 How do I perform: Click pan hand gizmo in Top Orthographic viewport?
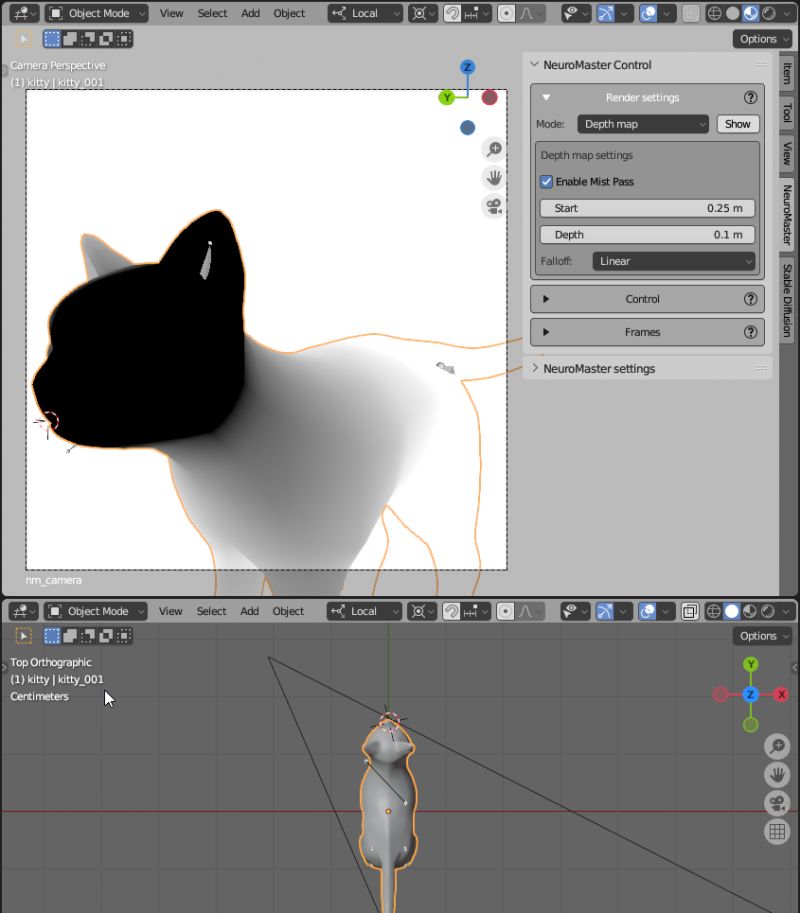point(777,774)
